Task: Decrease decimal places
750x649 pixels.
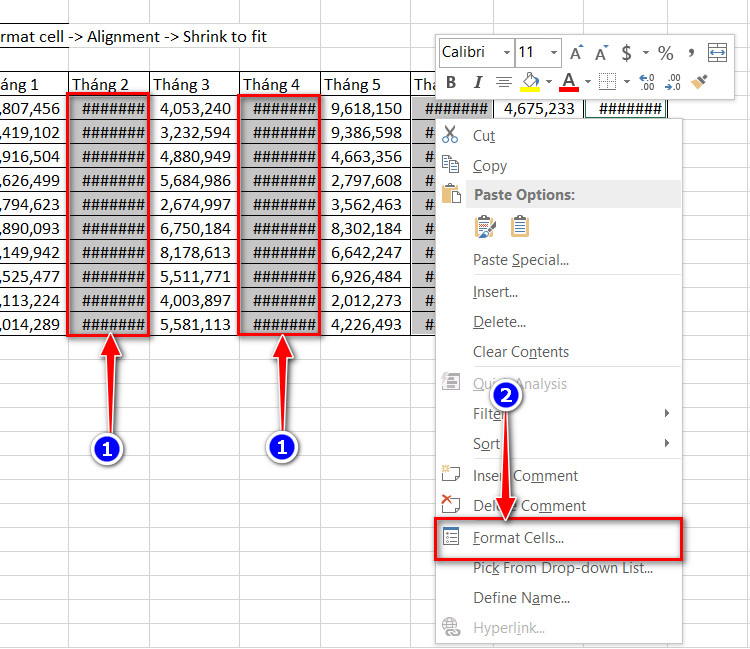Action: 673,82
